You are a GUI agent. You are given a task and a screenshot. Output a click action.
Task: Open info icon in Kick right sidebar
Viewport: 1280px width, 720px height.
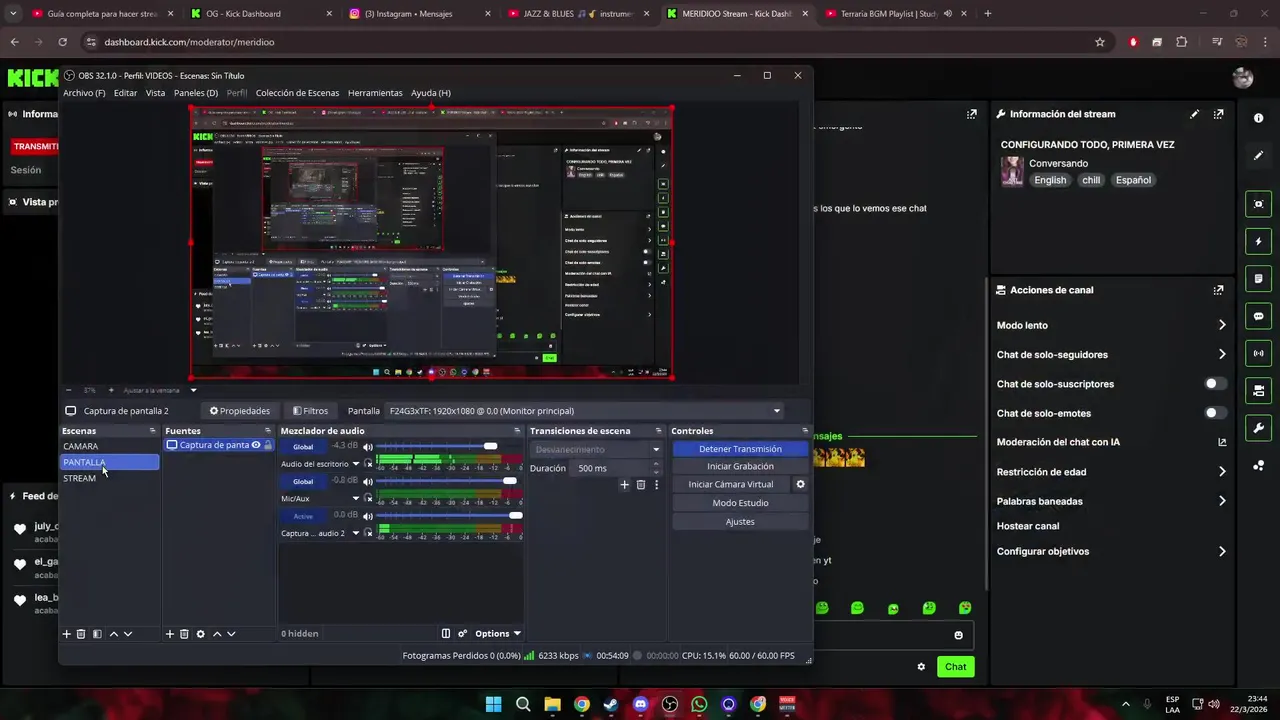point(1258,118)
